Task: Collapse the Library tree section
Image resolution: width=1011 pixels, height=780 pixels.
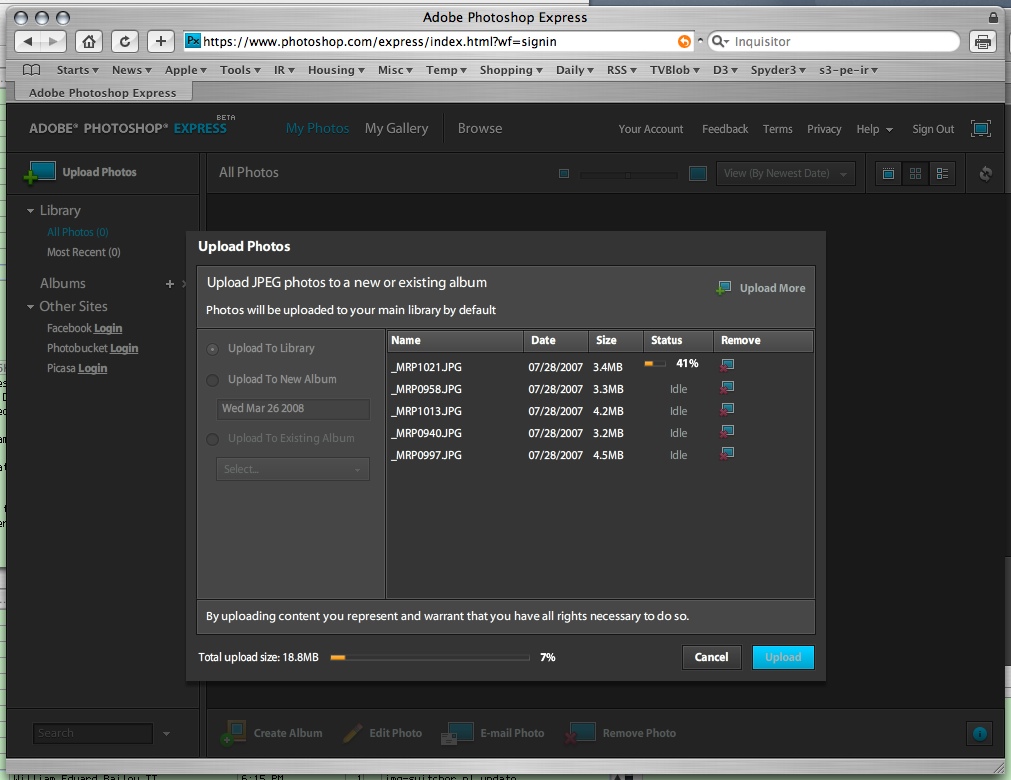Action: click(31, 211)
